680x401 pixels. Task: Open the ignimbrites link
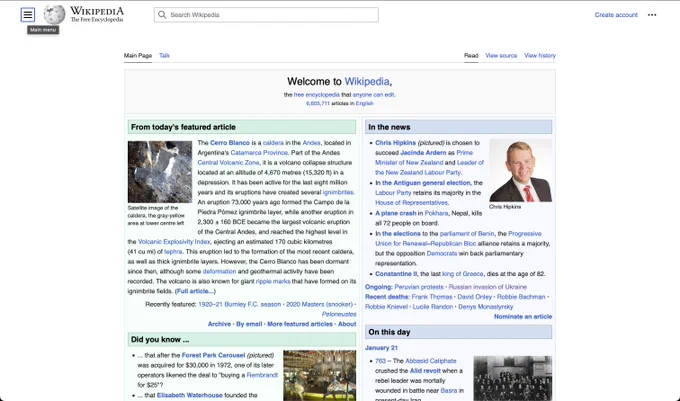(x=338, y=192)
